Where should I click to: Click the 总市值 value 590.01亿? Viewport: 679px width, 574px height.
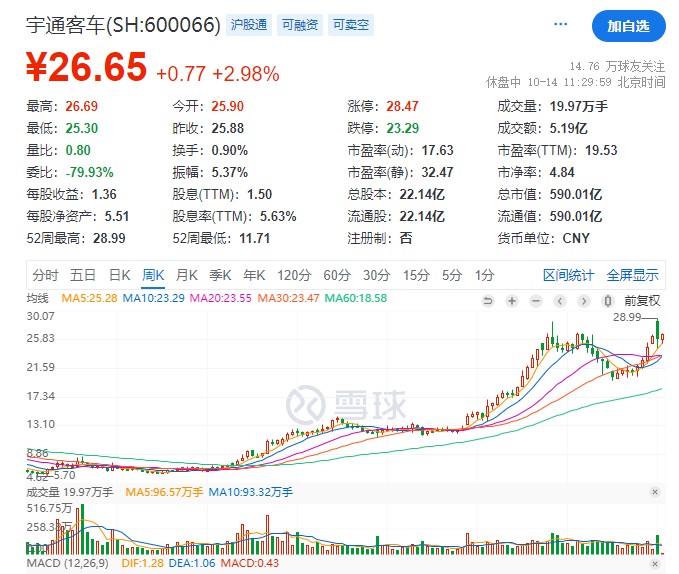tap(576, 194)
